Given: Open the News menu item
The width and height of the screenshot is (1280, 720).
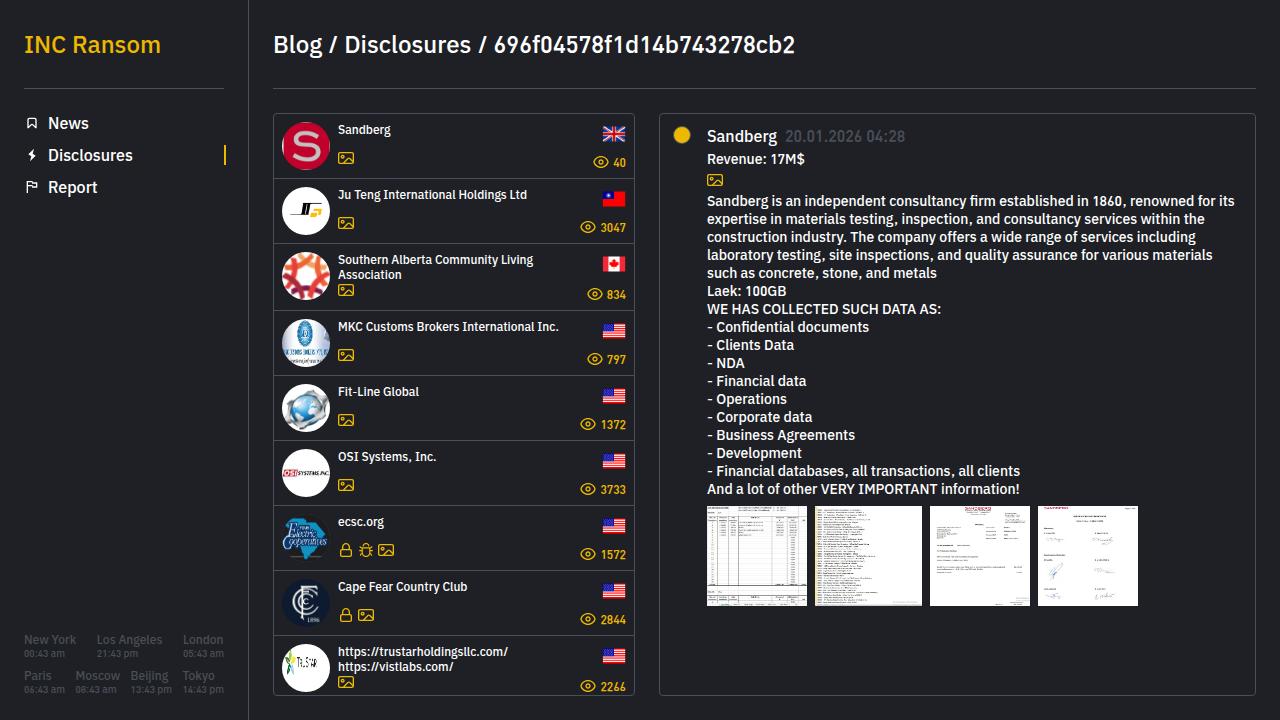Looking at the screenshot, I should click(x=68, y=123).
